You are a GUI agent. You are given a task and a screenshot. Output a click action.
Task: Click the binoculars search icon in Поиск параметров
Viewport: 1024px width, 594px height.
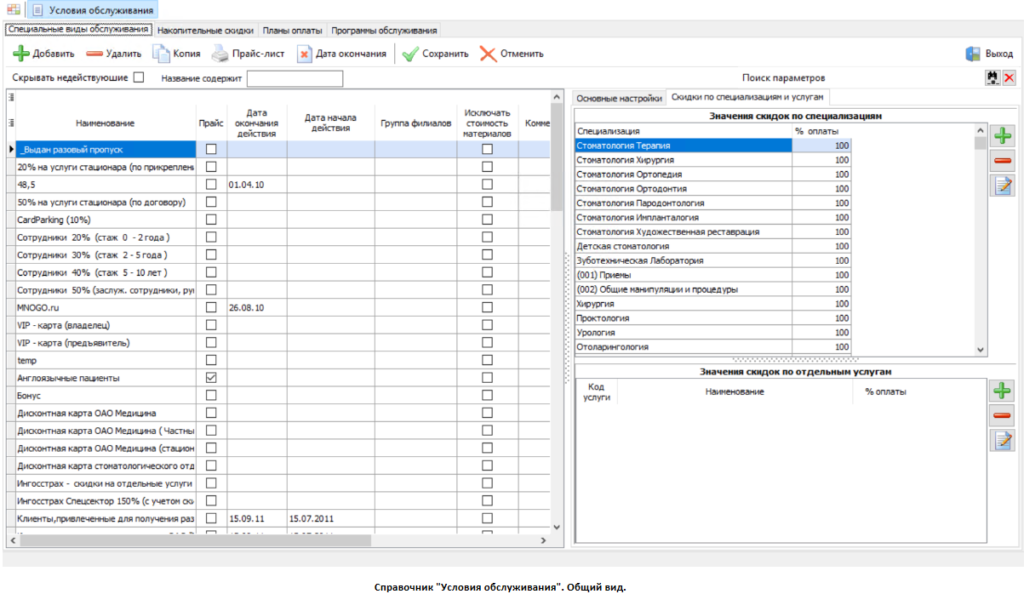pos(992,78)
